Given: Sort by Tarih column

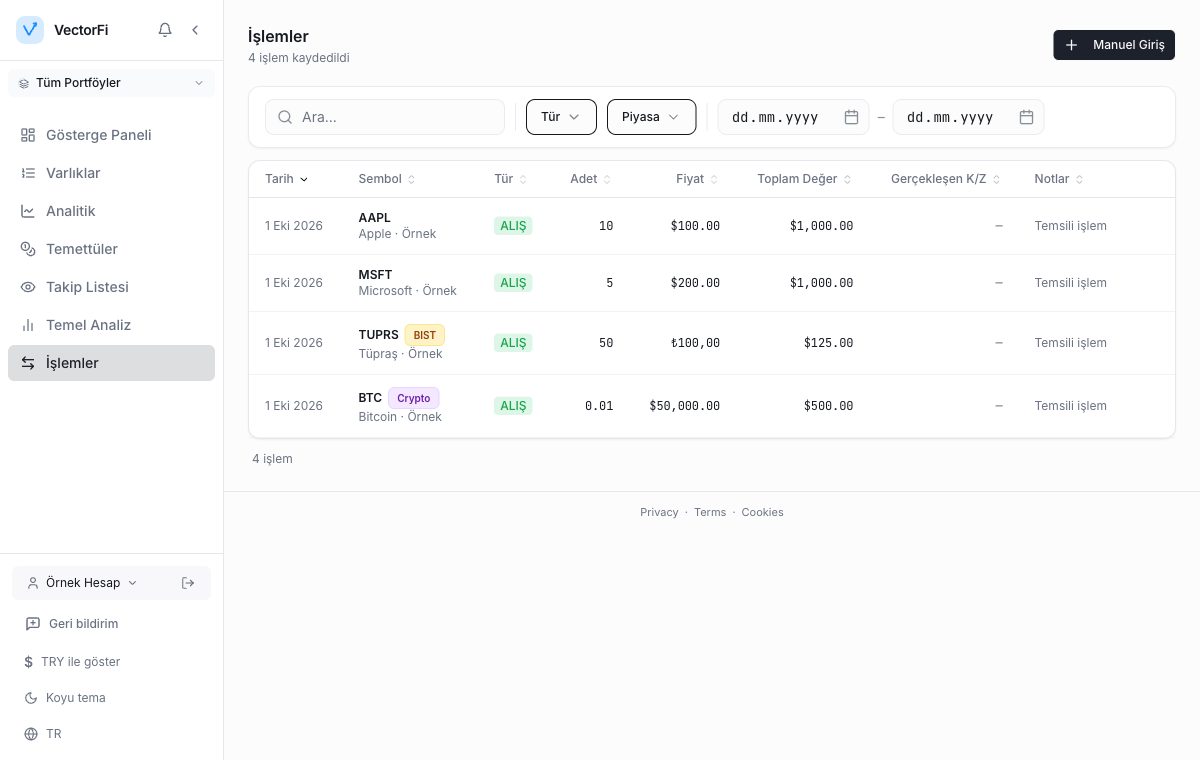Looking at the screenshot, I should pos(287,179).
